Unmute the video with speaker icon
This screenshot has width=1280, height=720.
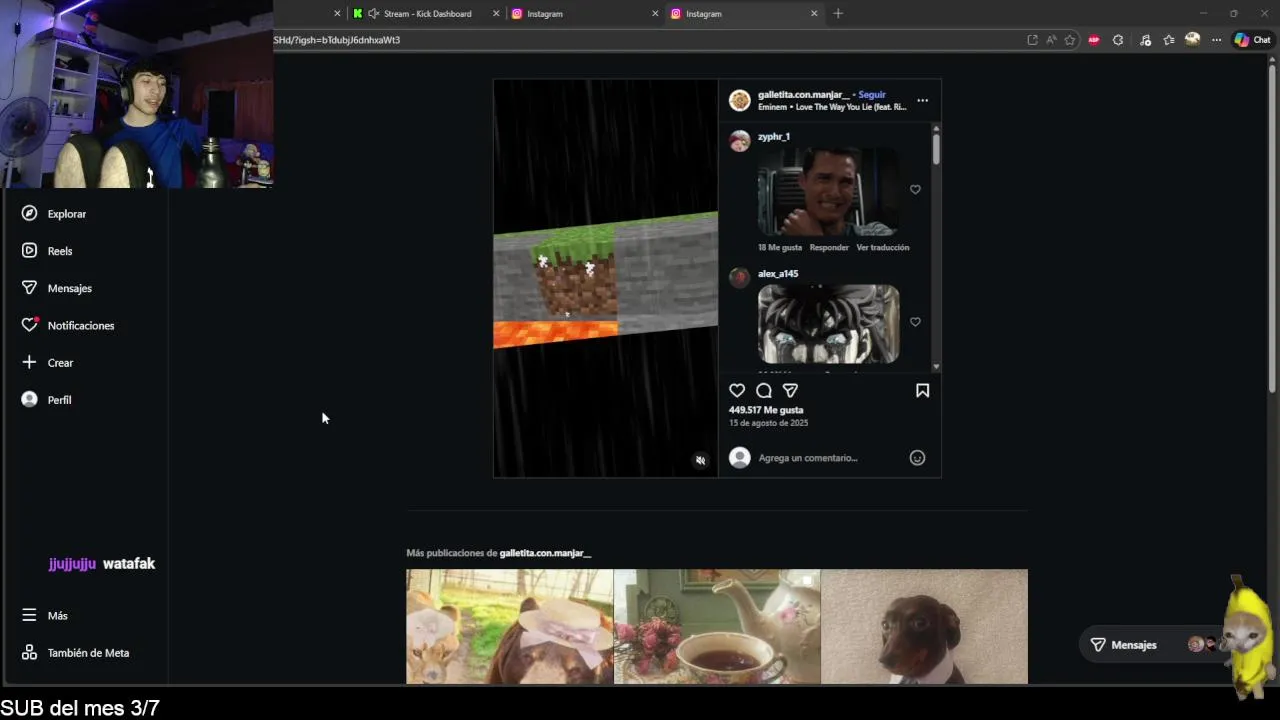[x=700, y=460]
